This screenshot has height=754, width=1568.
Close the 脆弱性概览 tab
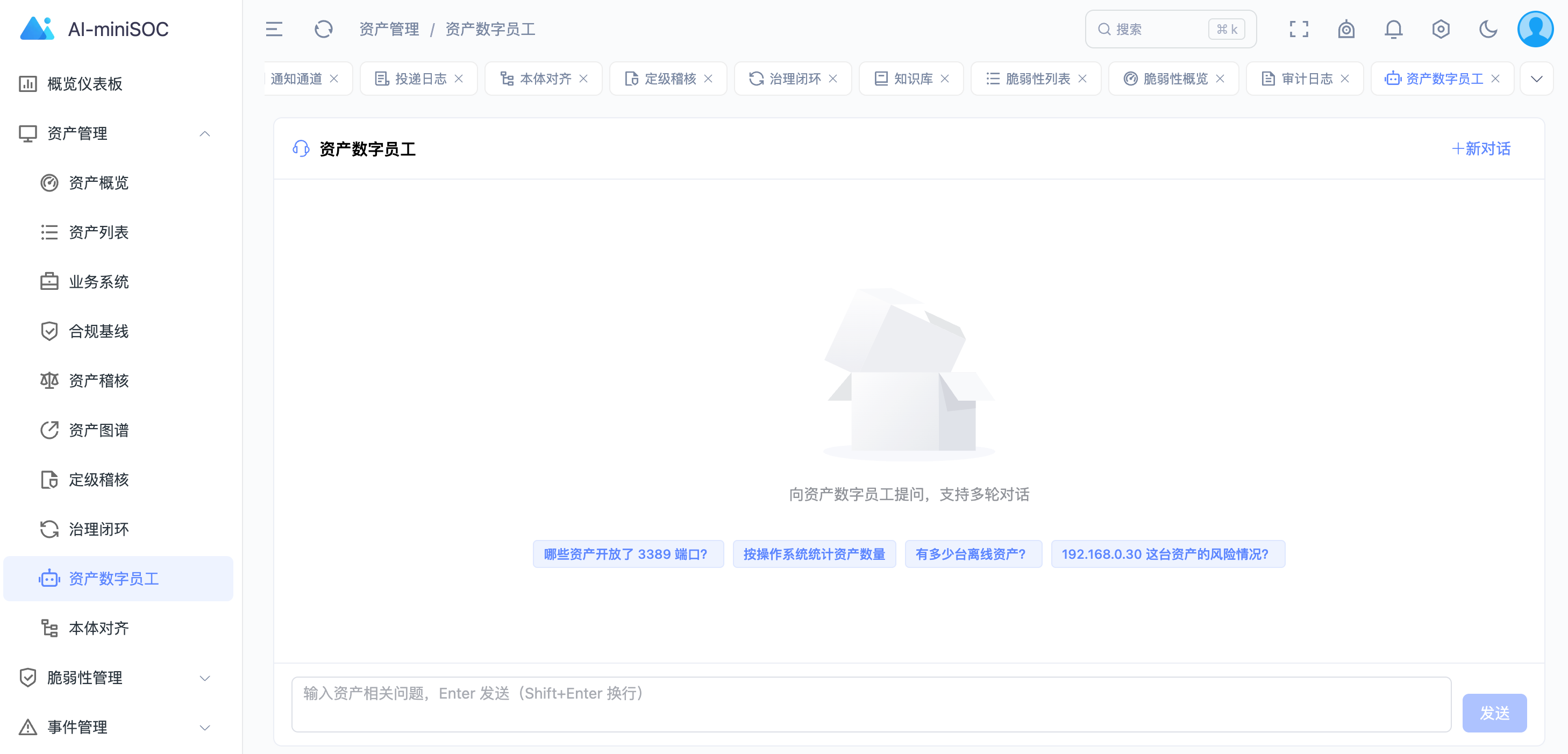(1221, 79)
